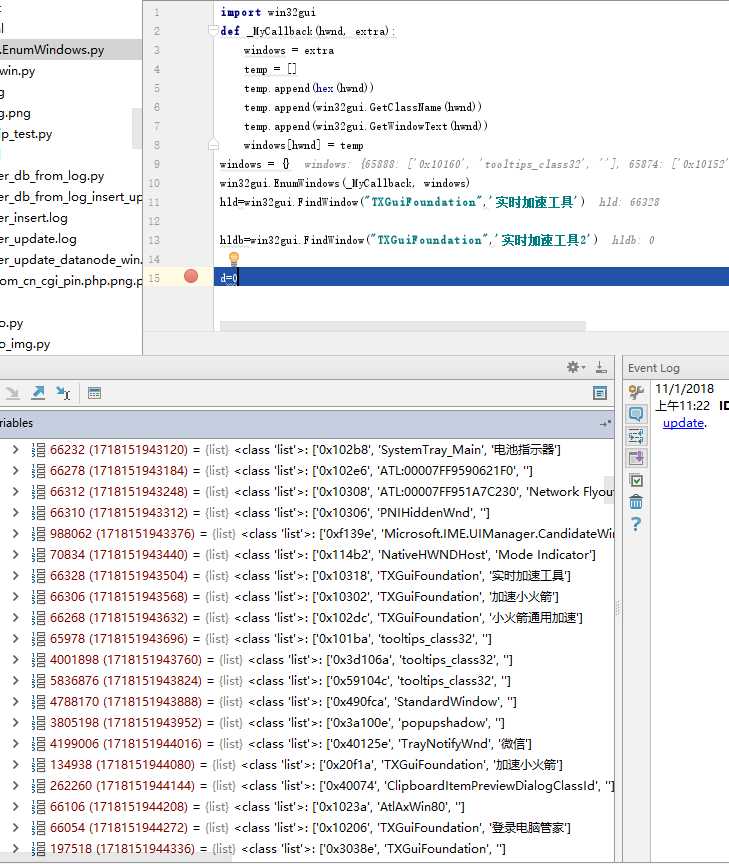
Task: Select win.py in the project tree
Action: 18,71
